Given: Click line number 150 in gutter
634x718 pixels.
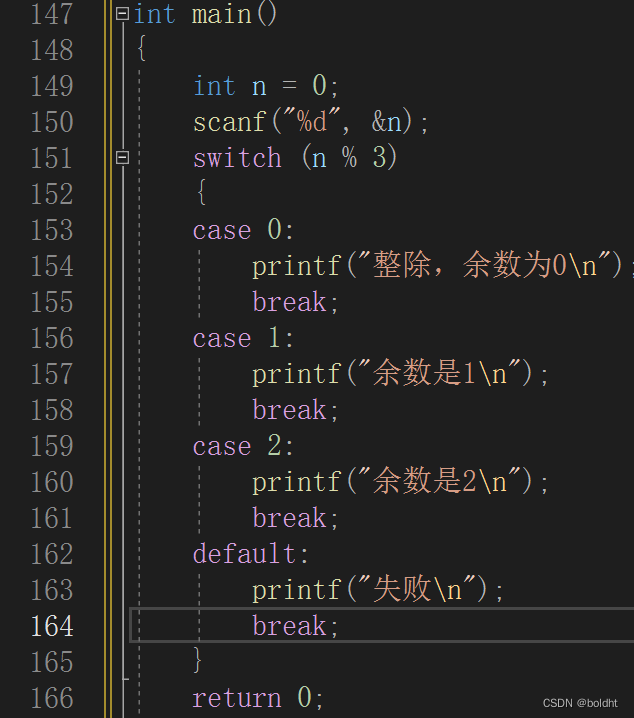Looking at the screenshot, I should coord(52,122).
